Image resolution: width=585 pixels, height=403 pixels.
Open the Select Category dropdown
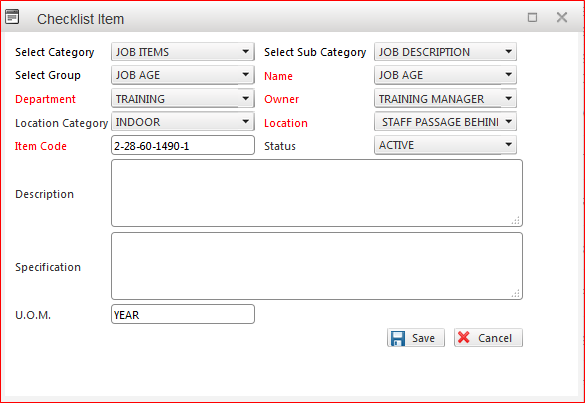(183, 51)
